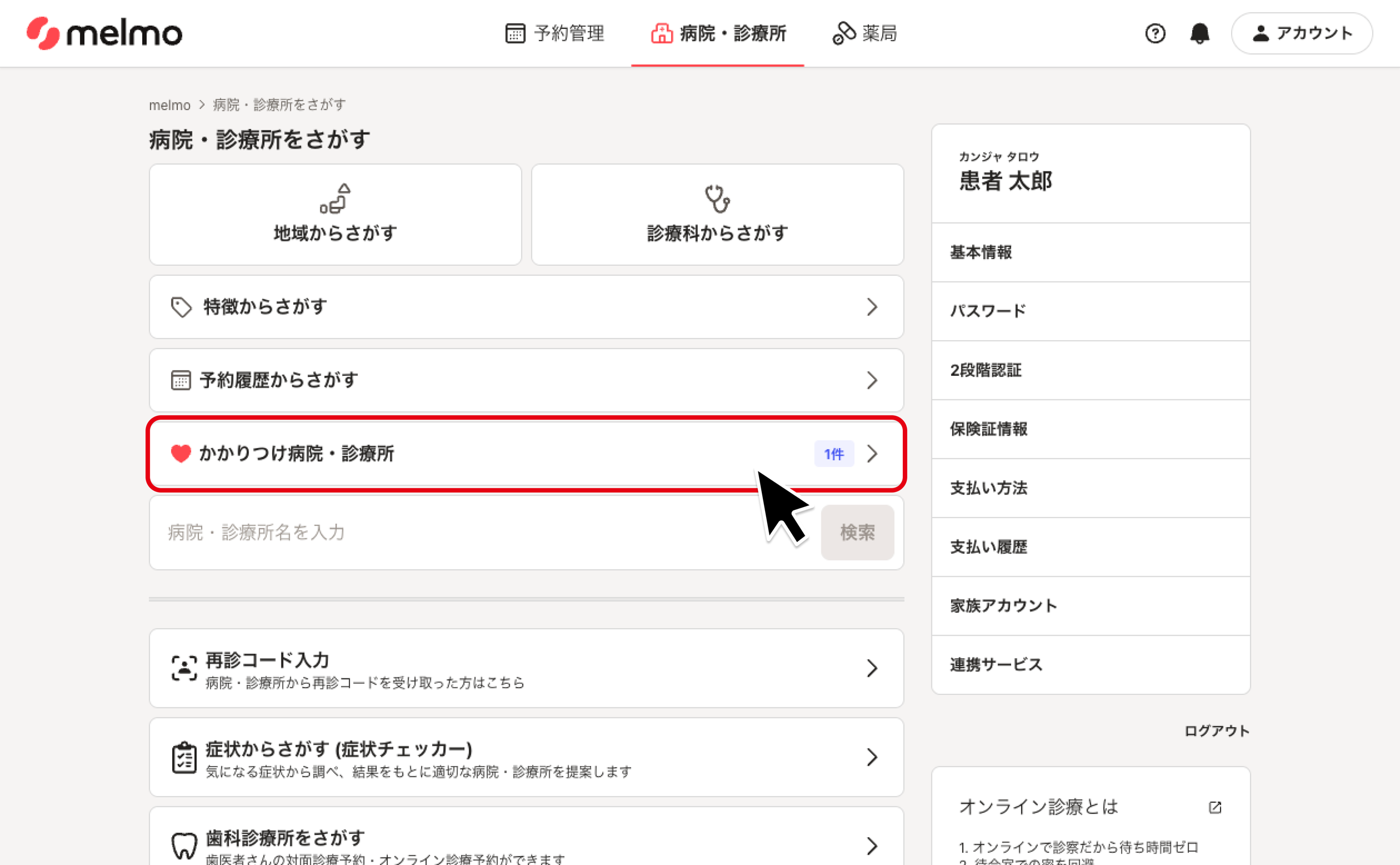This screenshot has width=1400, height=865.
Task: Click the tag icon beside 特徴からさがす
Action: [x=181, y=307]
